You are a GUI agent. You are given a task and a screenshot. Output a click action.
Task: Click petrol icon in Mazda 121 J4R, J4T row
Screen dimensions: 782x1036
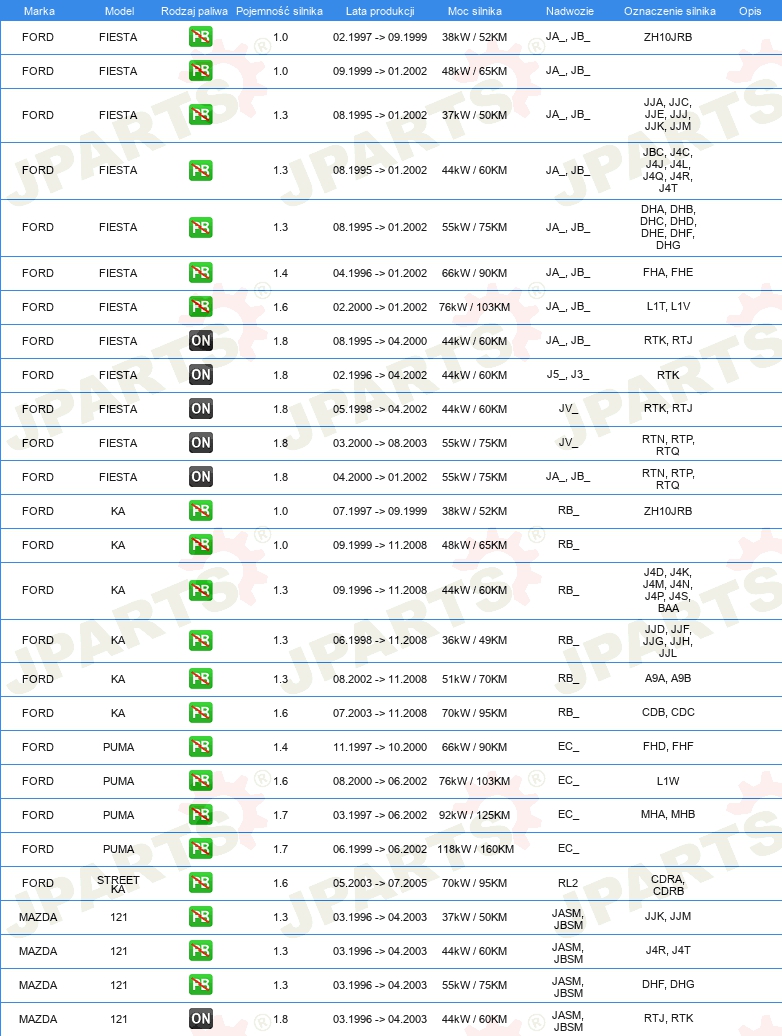(x=201, y=951)
